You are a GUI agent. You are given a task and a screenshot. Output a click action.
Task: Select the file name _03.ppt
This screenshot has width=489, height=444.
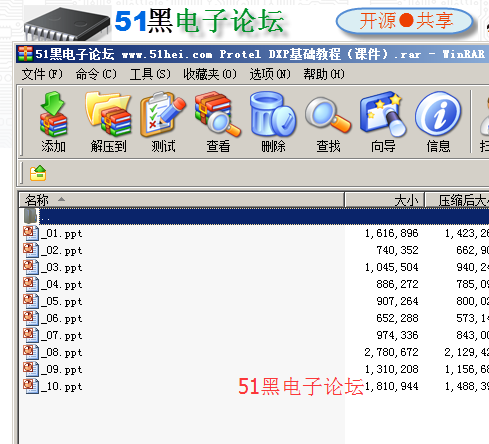[62, 267]
